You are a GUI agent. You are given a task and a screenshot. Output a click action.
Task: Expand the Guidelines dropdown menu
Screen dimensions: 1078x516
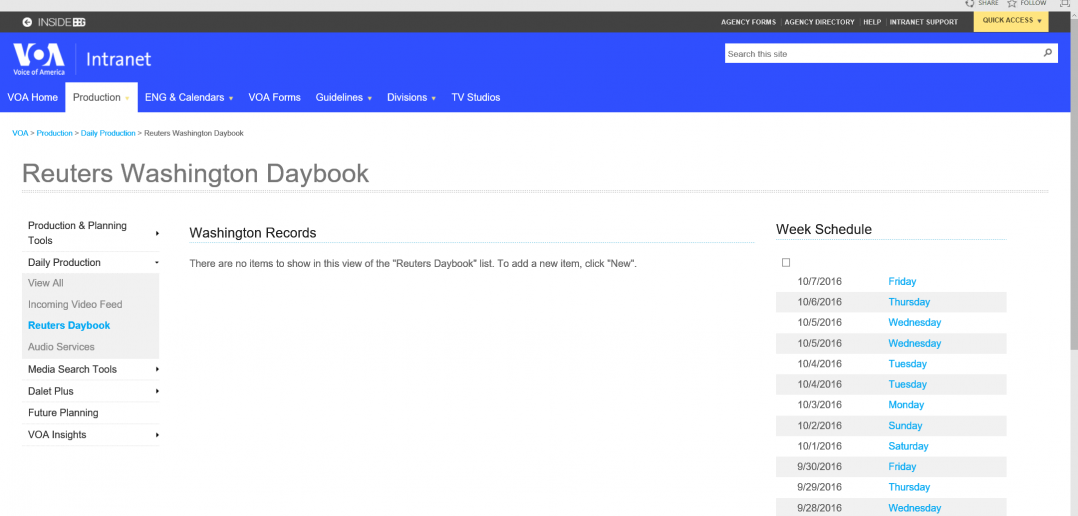tap(370, 98)
